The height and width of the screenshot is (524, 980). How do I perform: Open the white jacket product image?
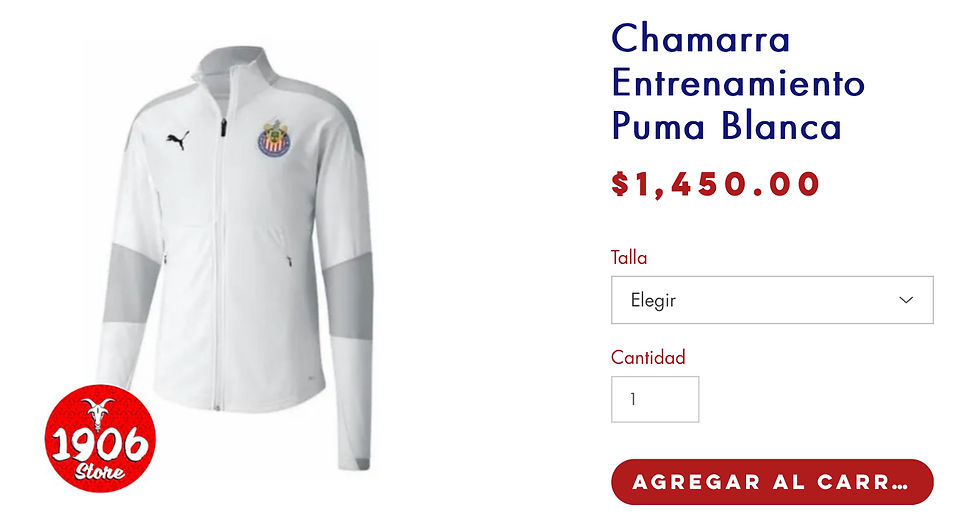pos(234,258)
